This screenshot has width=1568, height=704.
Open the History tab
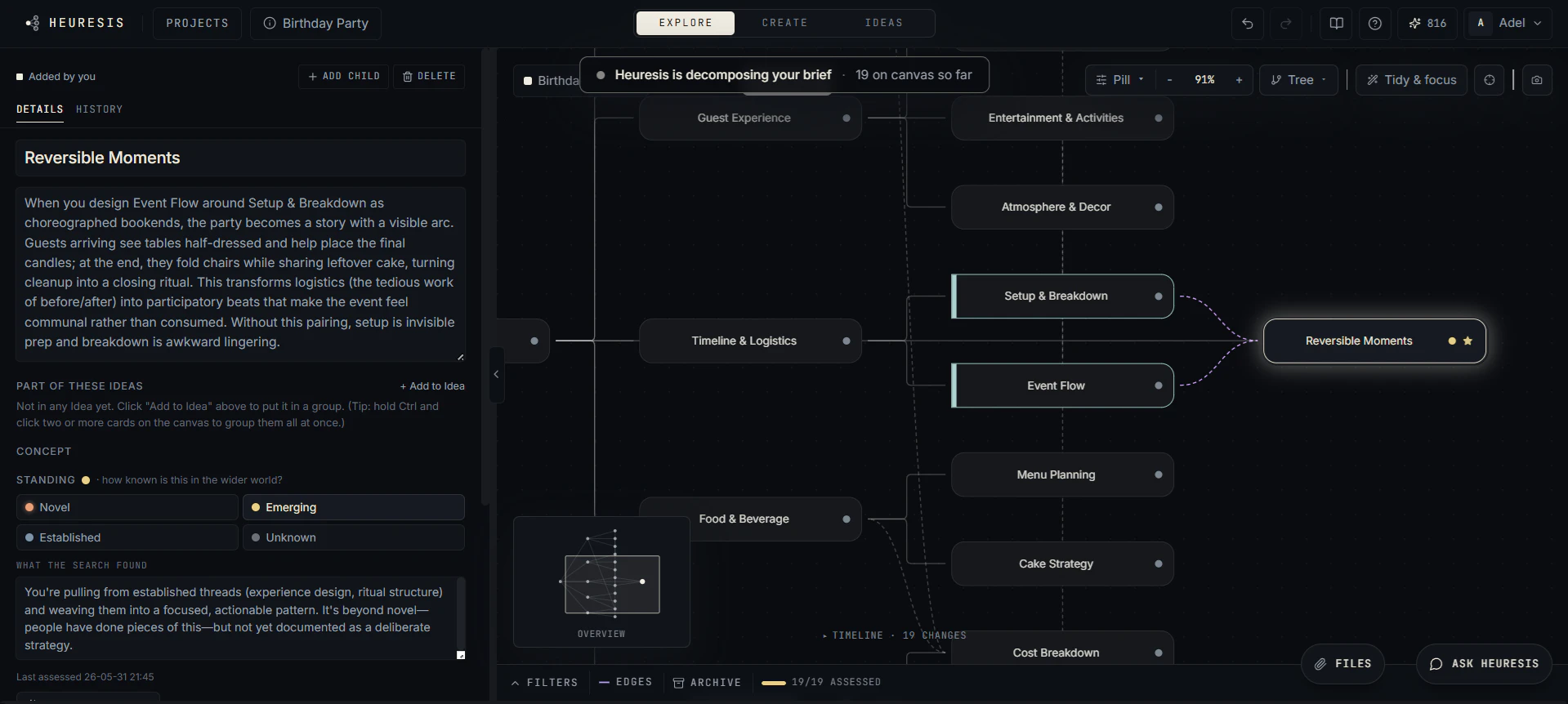click(100, 109)
